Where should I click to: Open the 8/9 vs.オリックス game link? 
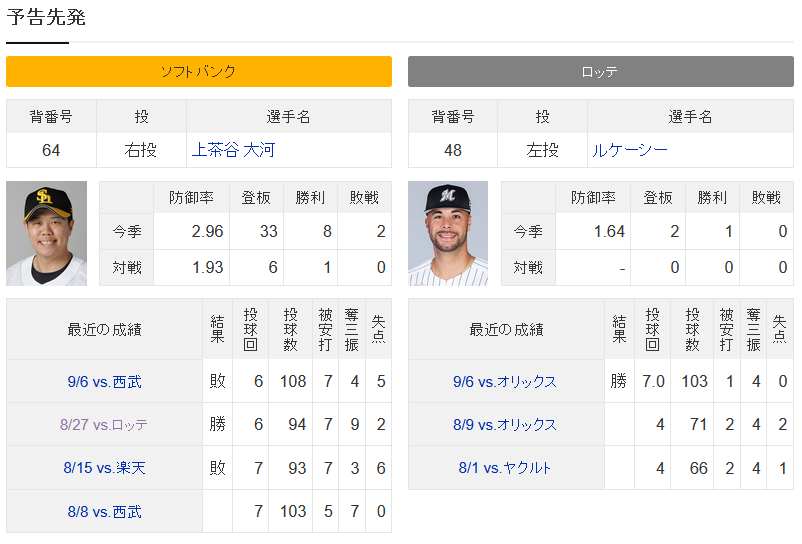(x=505, y=424)
